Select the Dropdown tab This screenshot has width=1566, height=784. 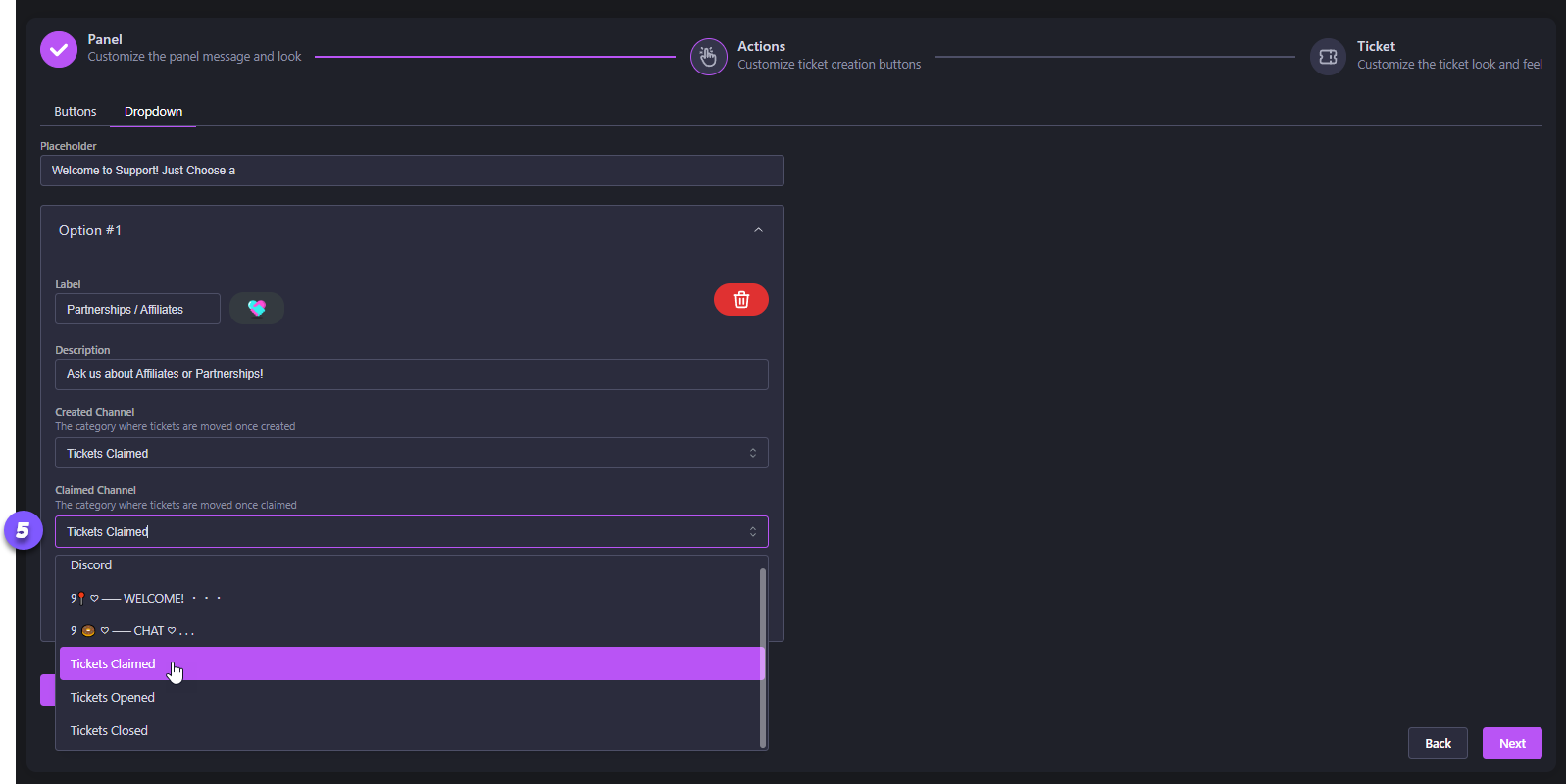(153, 112)
